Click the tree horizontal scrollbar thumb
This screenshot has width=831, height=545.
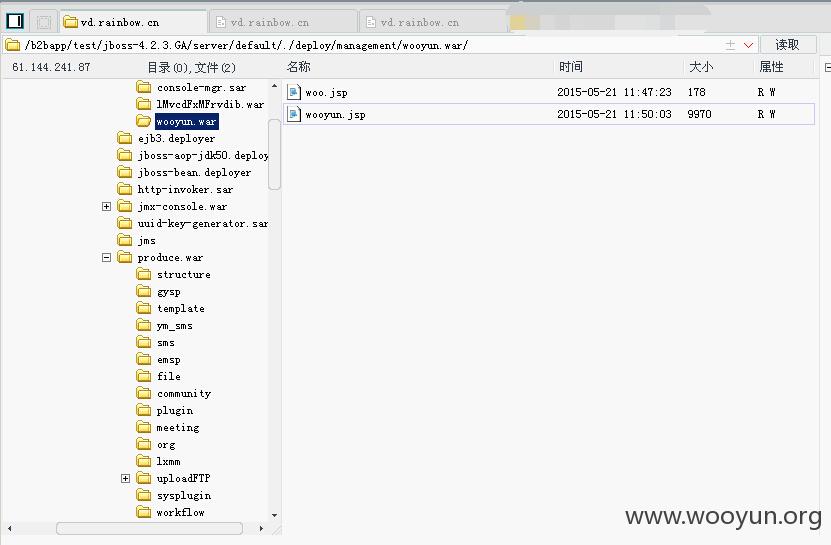[149, 528]
